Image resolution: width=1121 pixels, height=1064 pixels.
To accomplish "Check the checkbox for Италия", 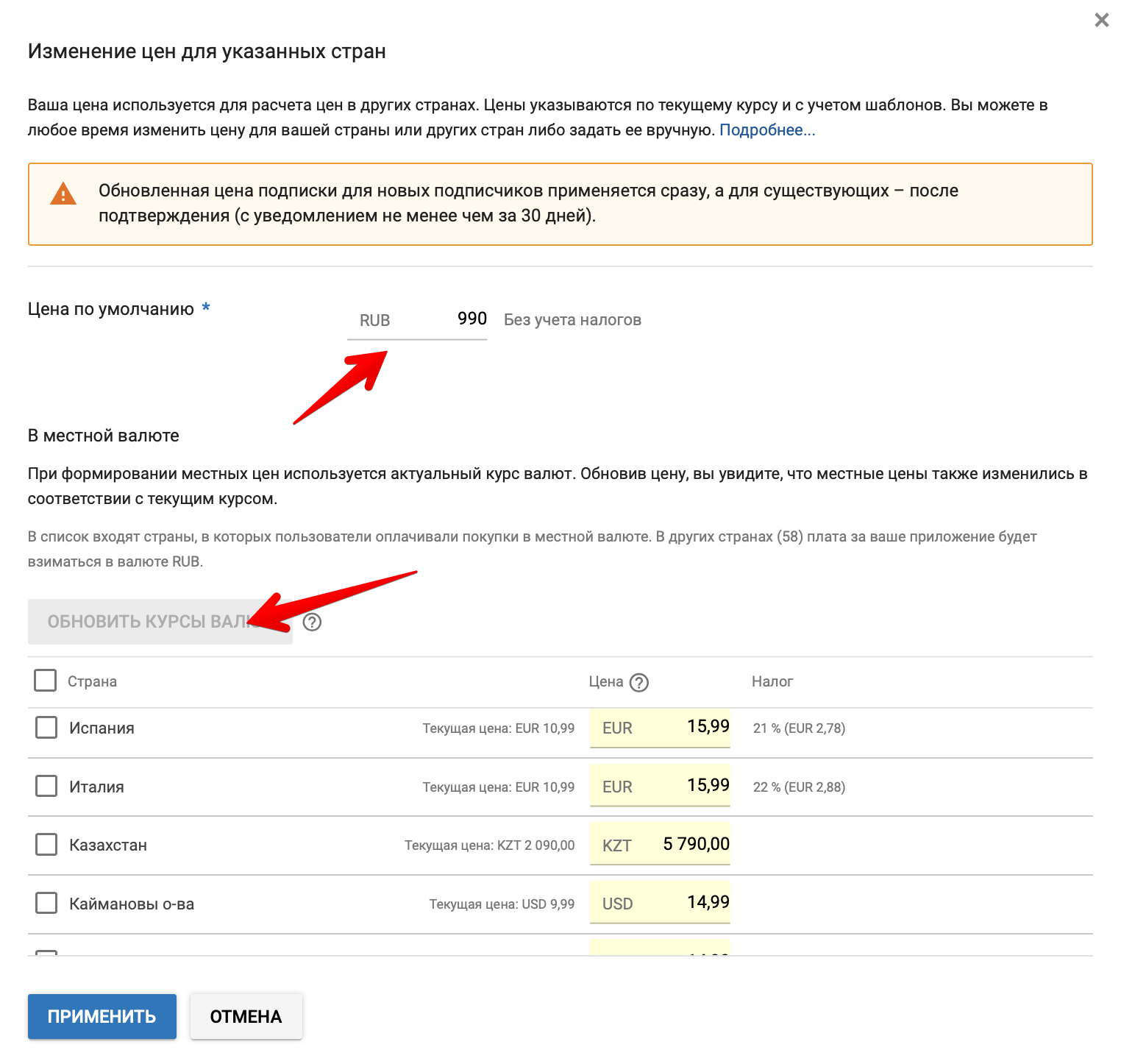I will tap(46, 786).
